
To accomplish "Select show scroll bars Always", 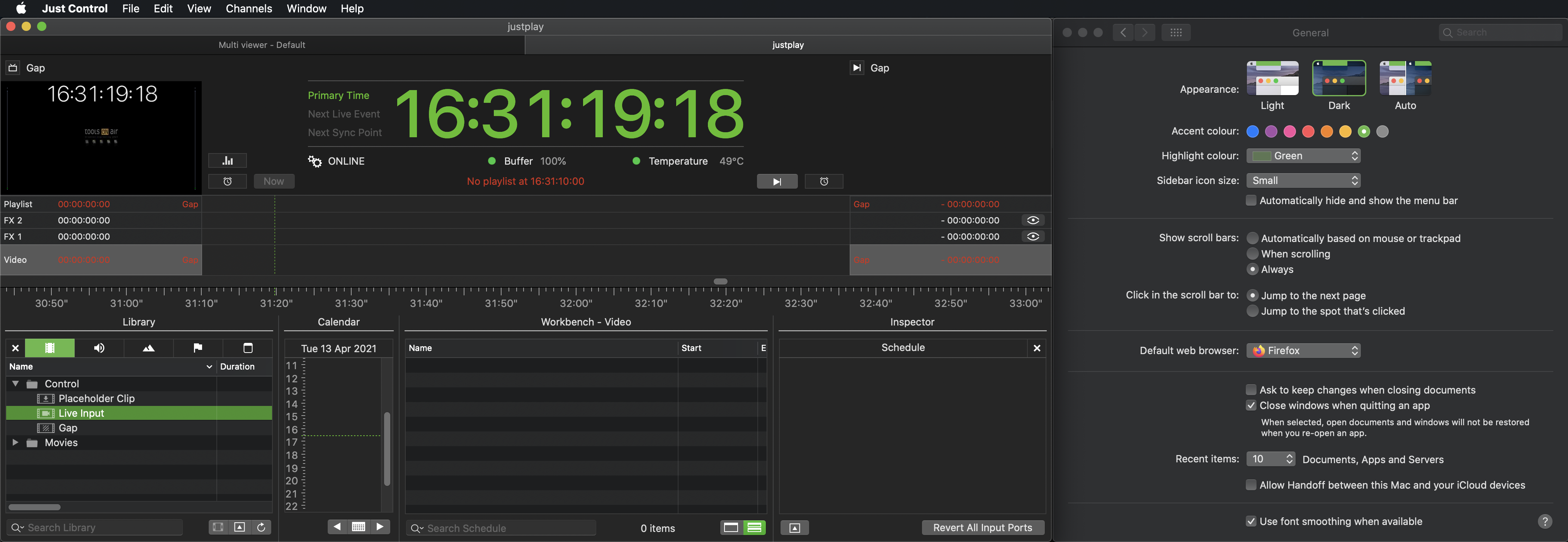I will click(1253, 269).
